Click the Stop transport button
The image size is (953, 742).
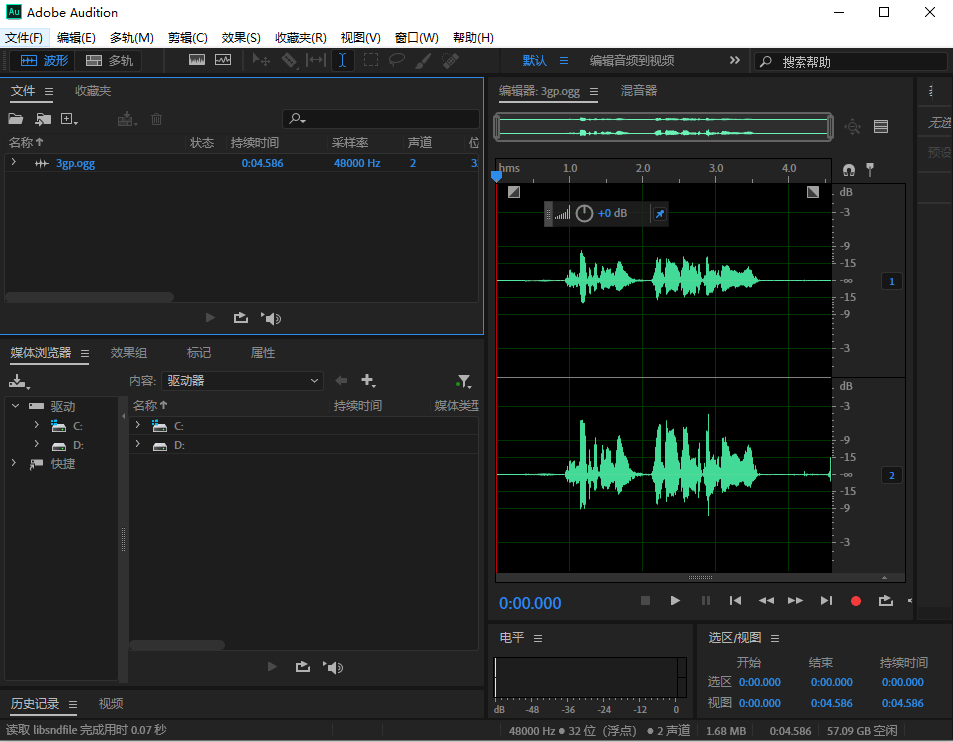[645, 600]
